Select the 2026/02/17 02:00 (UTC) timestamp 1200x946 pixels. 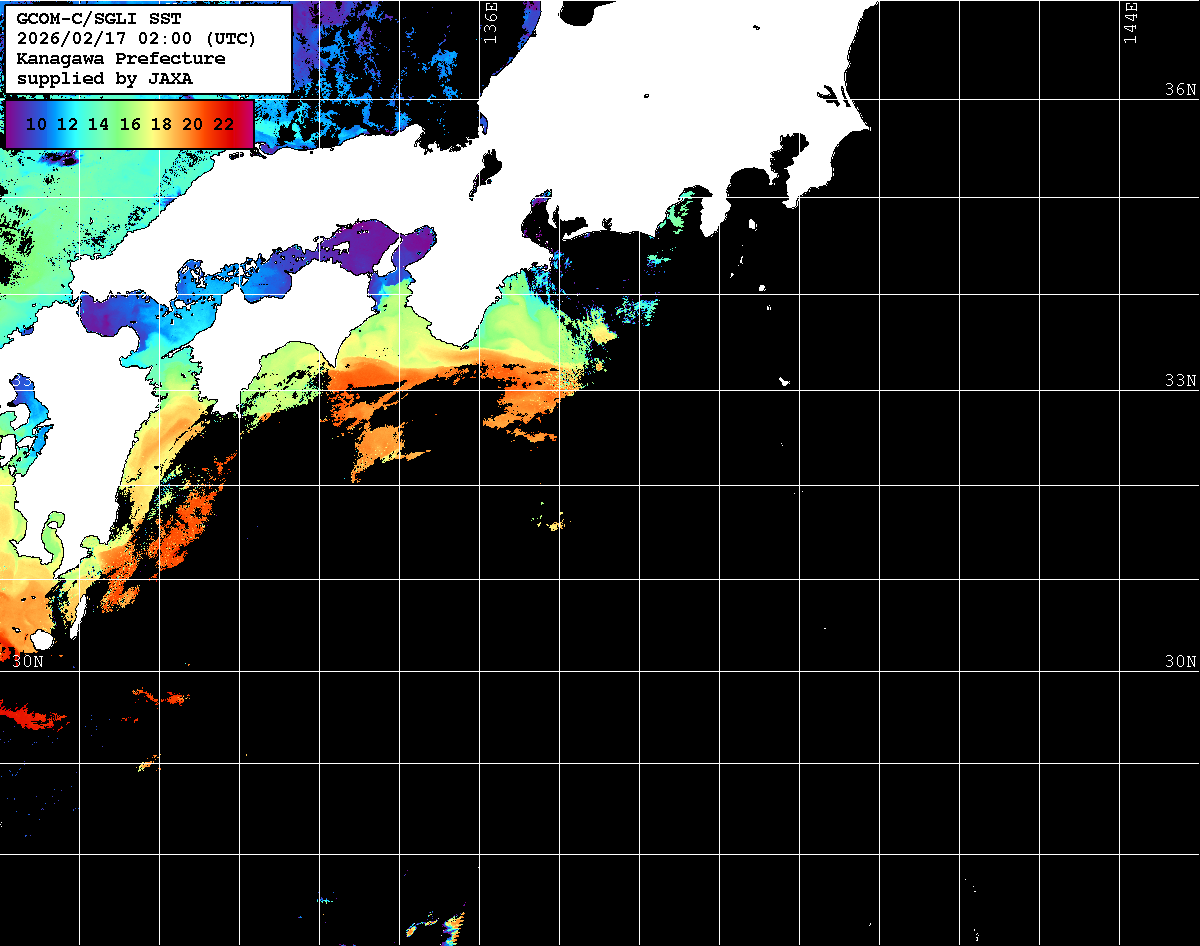[x=136, y=39]
